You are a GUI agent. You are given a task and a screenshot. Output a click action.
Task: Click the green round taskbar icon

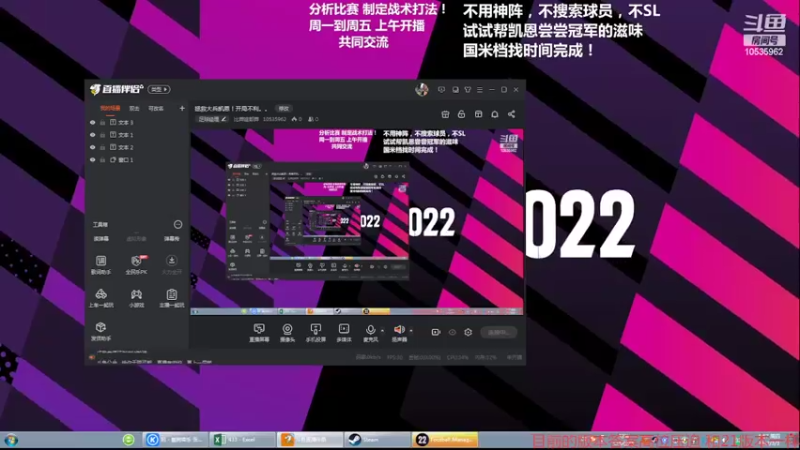click(129, 439)
